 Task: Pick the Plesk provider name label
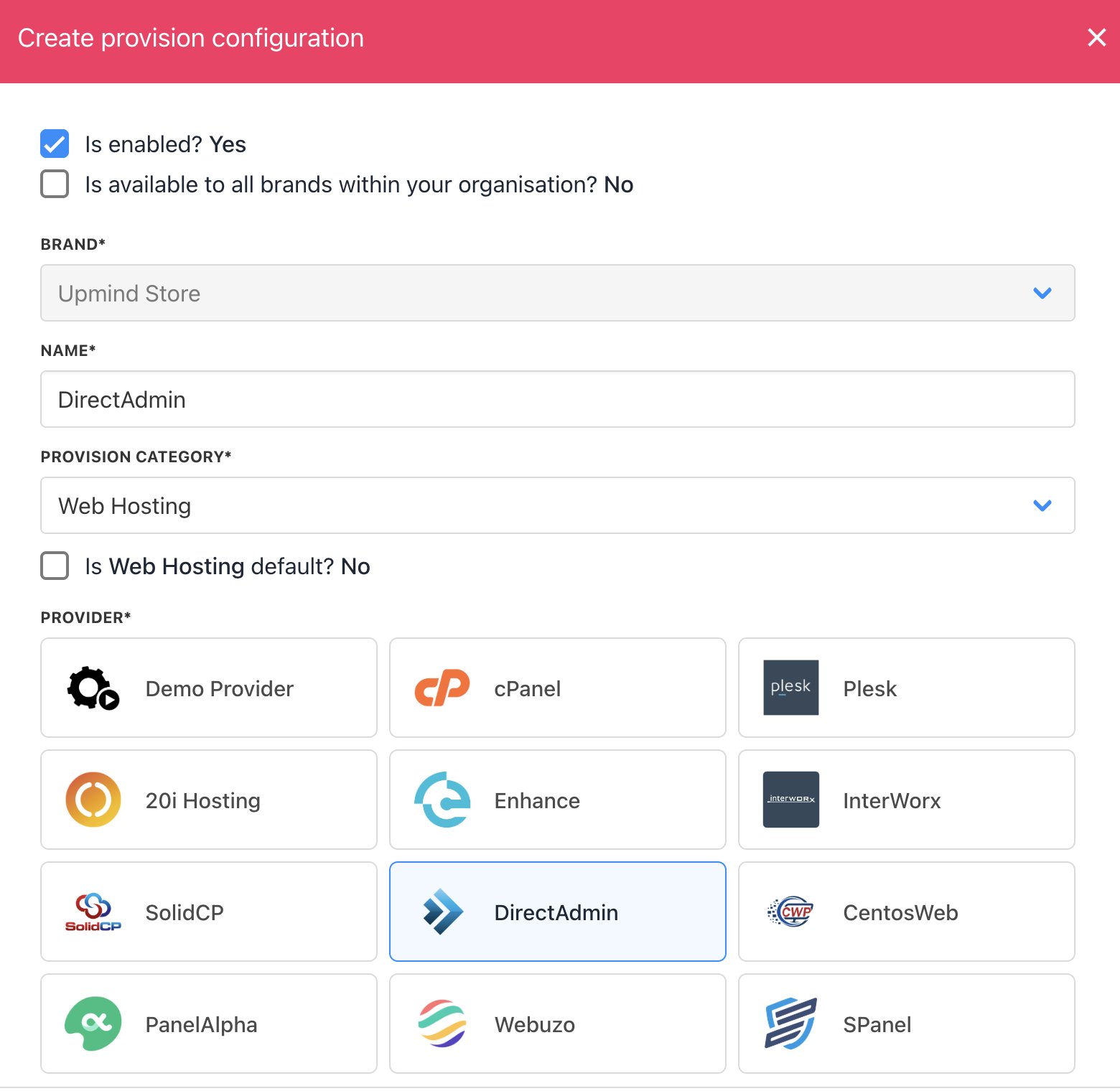[870, 688]
